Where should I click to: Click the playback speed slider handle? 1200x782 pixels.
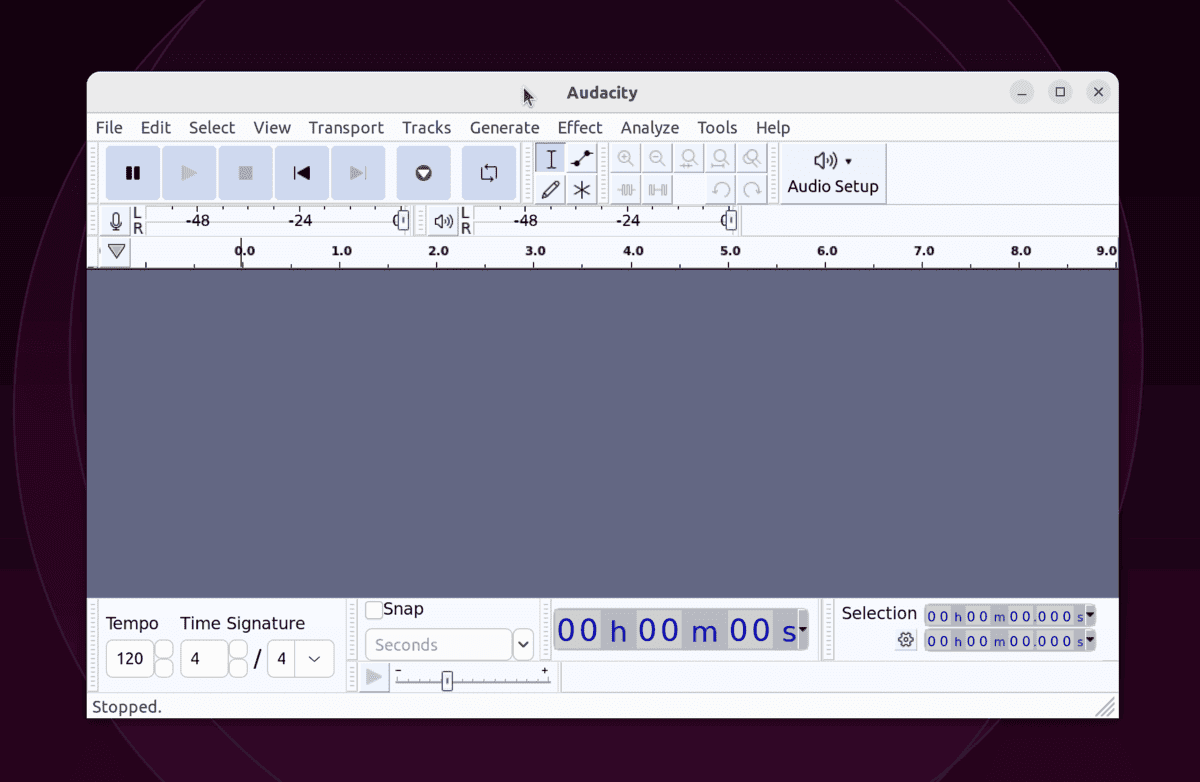point(447,681)
